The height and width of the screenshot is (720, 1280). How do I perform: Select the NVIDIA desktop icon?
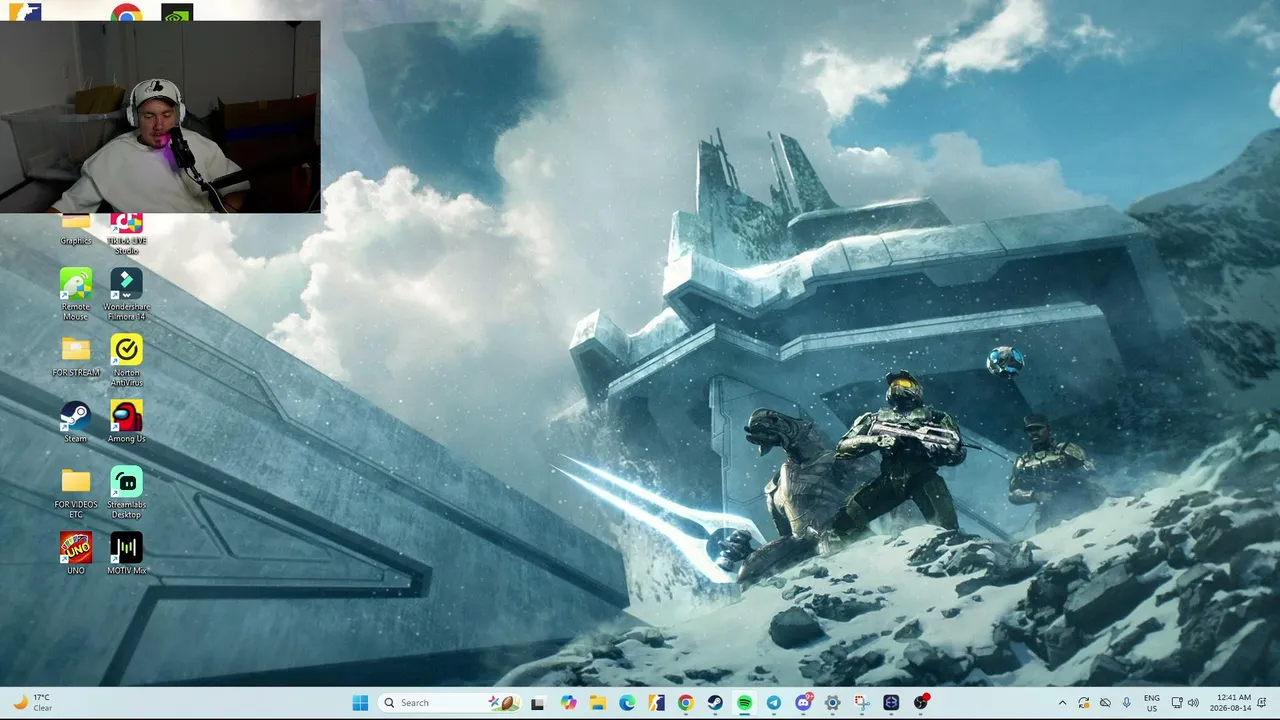pos(177,12)
